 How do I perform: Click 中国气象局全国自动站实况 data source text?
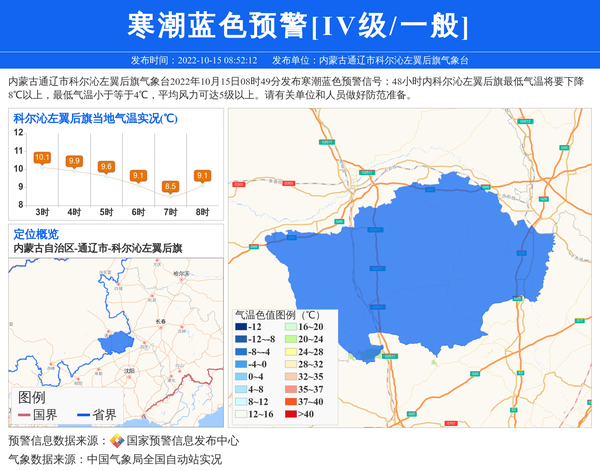point(154,459)
